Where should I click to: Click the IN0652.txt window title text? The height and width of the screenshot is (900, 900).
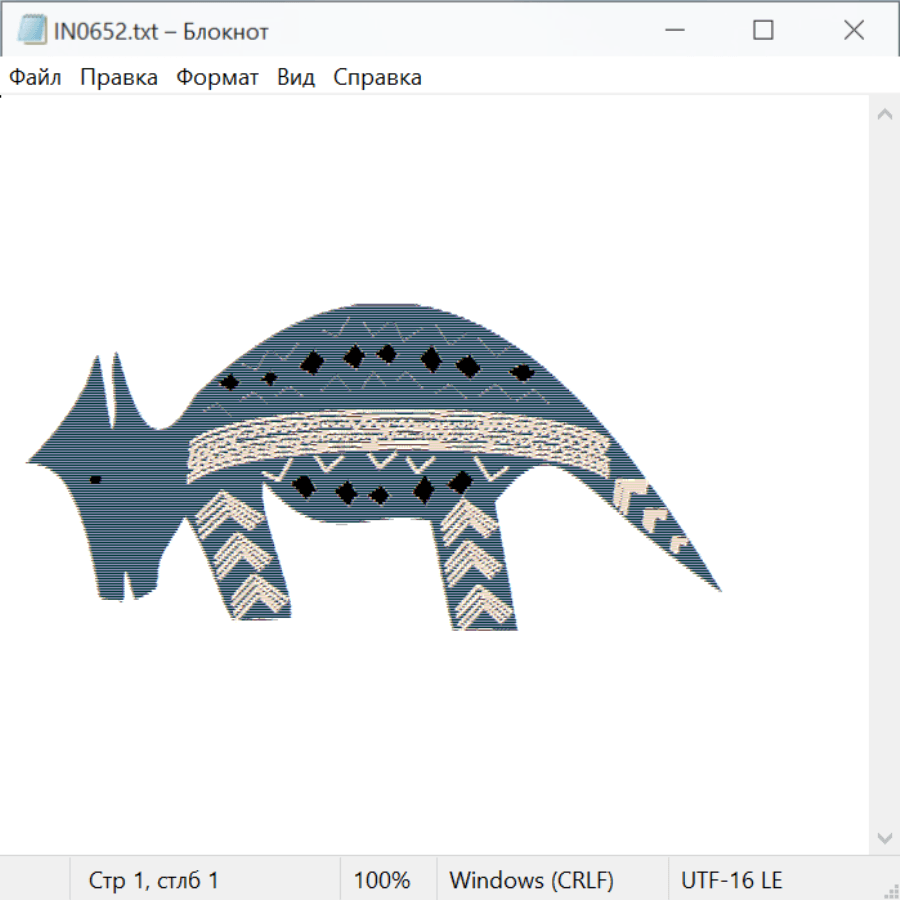pos(161,31)
